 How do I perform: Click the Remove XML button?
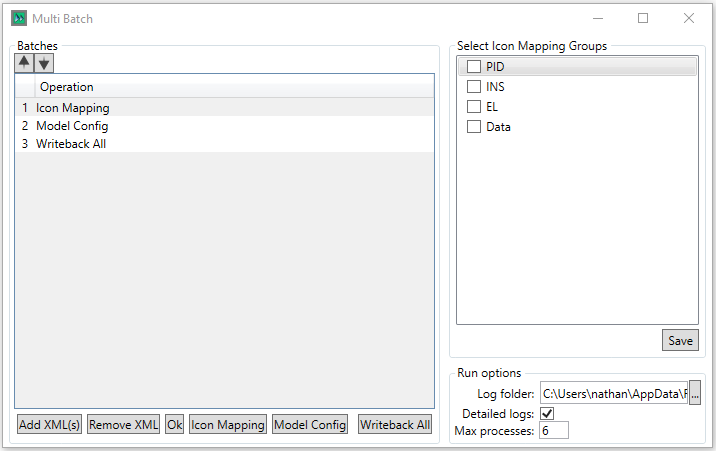coord(124,425)
